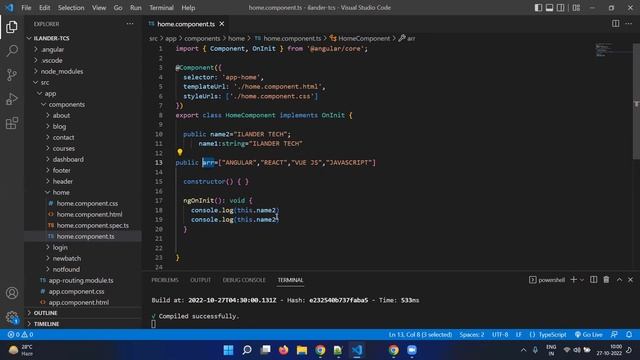The image size is (640, 360).
Task: Open Firefox from taskbar
Action: click(x=283, y=350)
